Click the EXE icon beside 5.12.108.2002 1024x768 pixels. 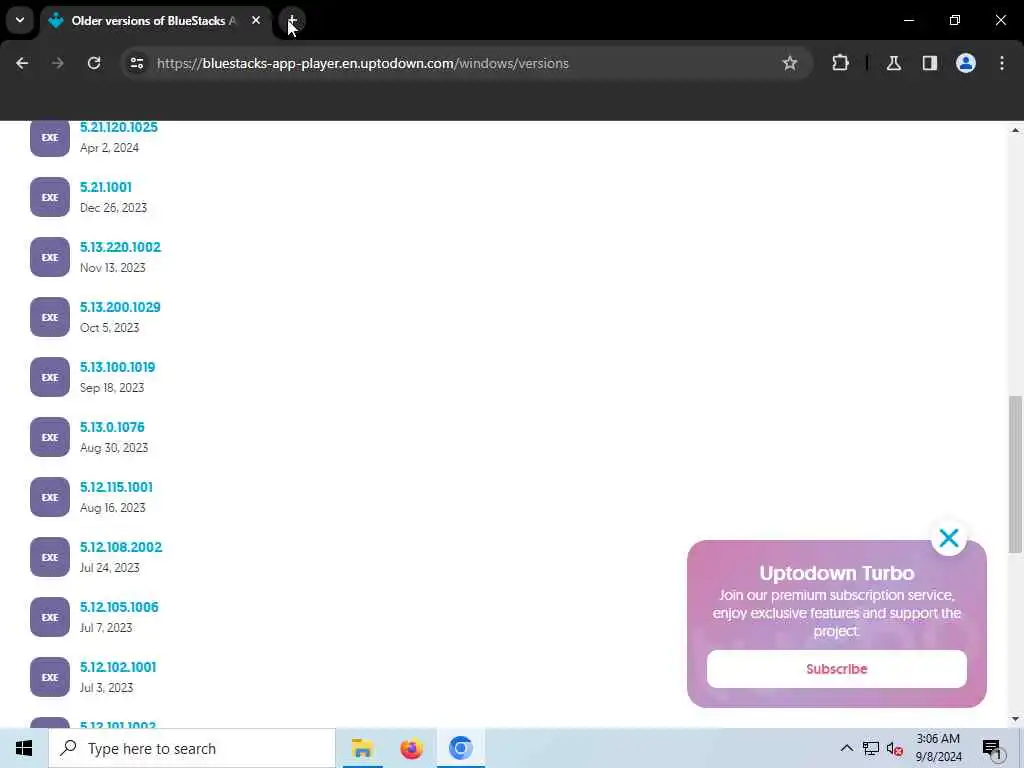pyautogui.click(x=50, y=558)
